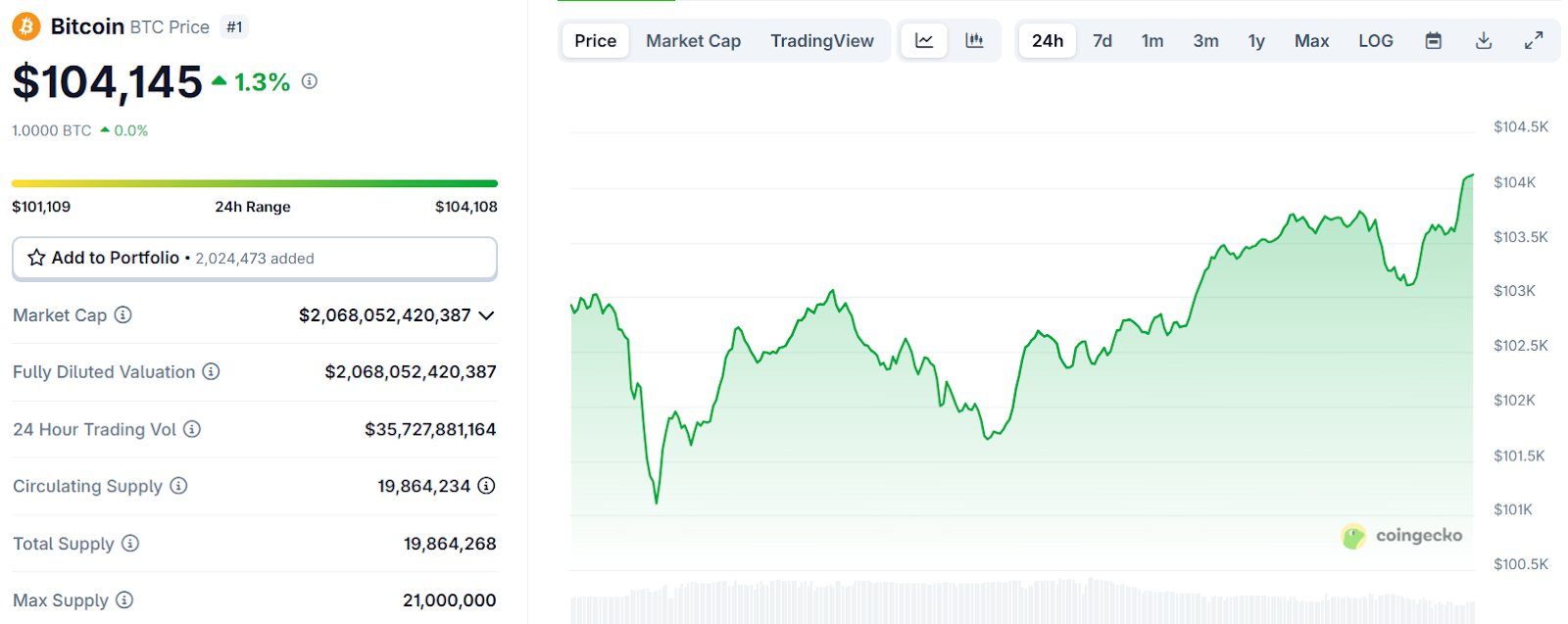Click the $101.5K y-axis label
Screen dimensions: 1568x624
tap(1519, 456)
